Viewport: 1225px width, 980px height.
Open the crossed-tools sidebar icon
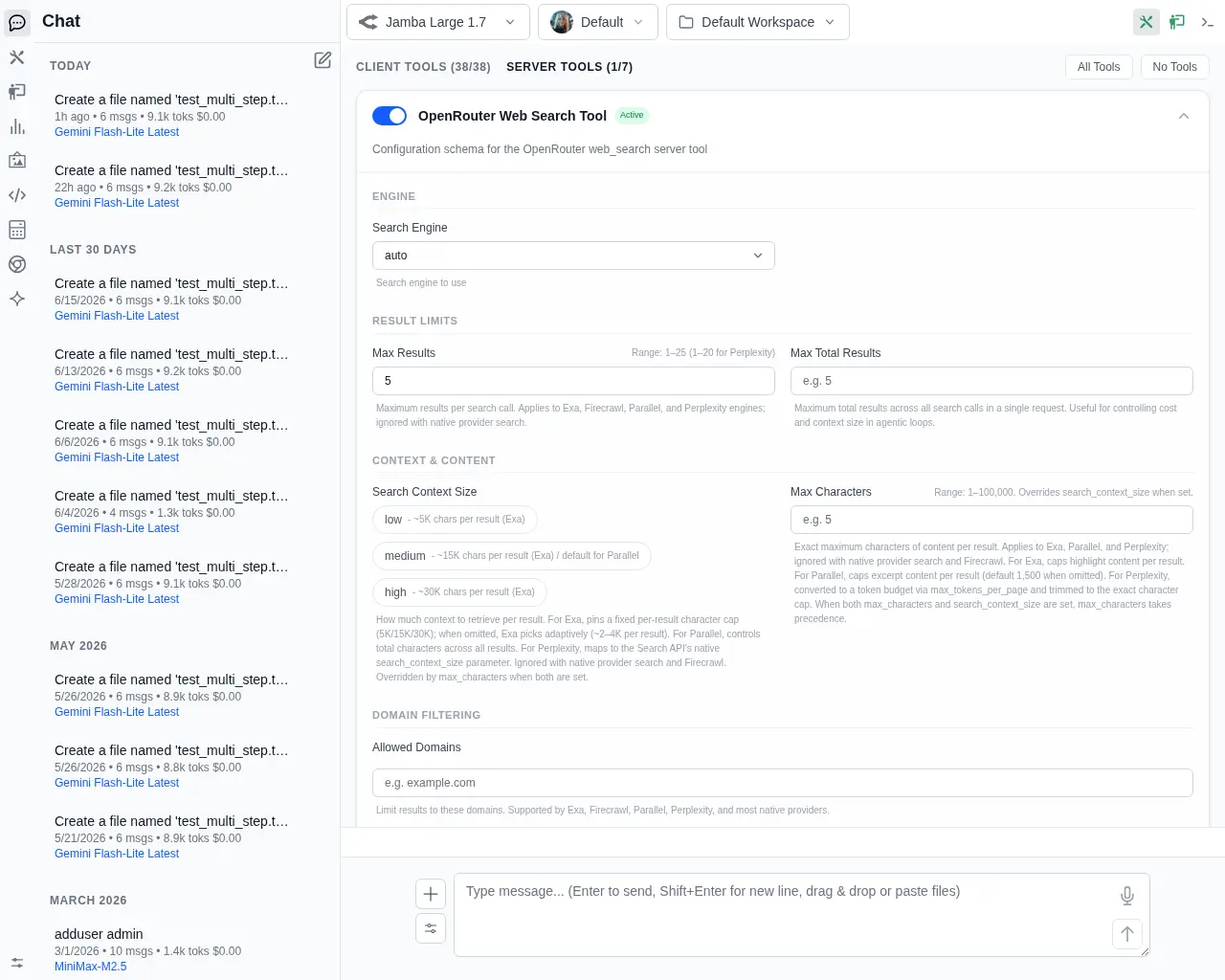(x=17, y=57)
